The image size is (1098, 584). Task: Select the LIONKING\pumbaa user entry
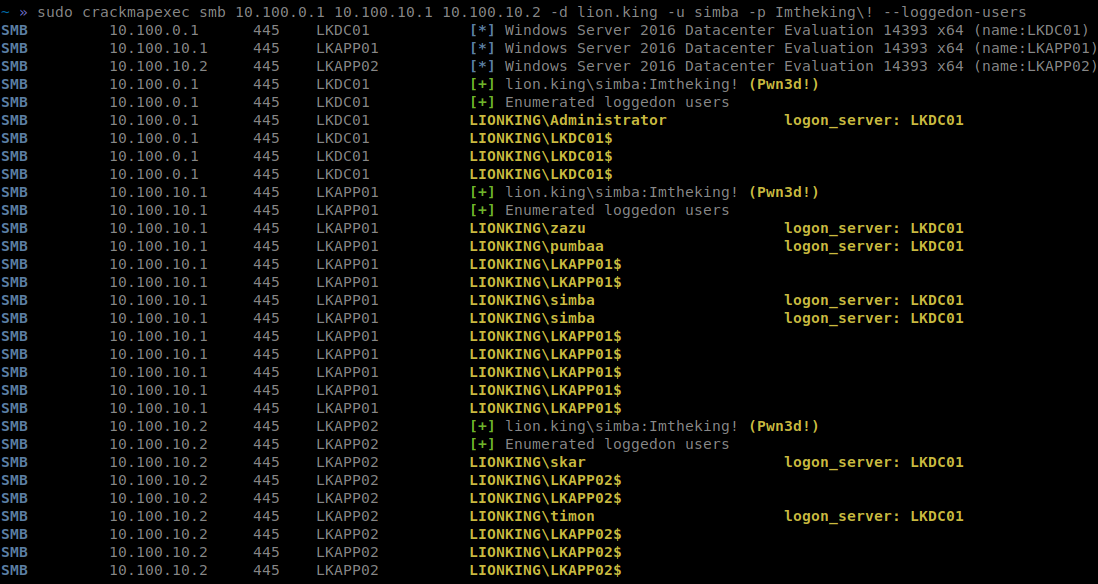click(536, 246)
